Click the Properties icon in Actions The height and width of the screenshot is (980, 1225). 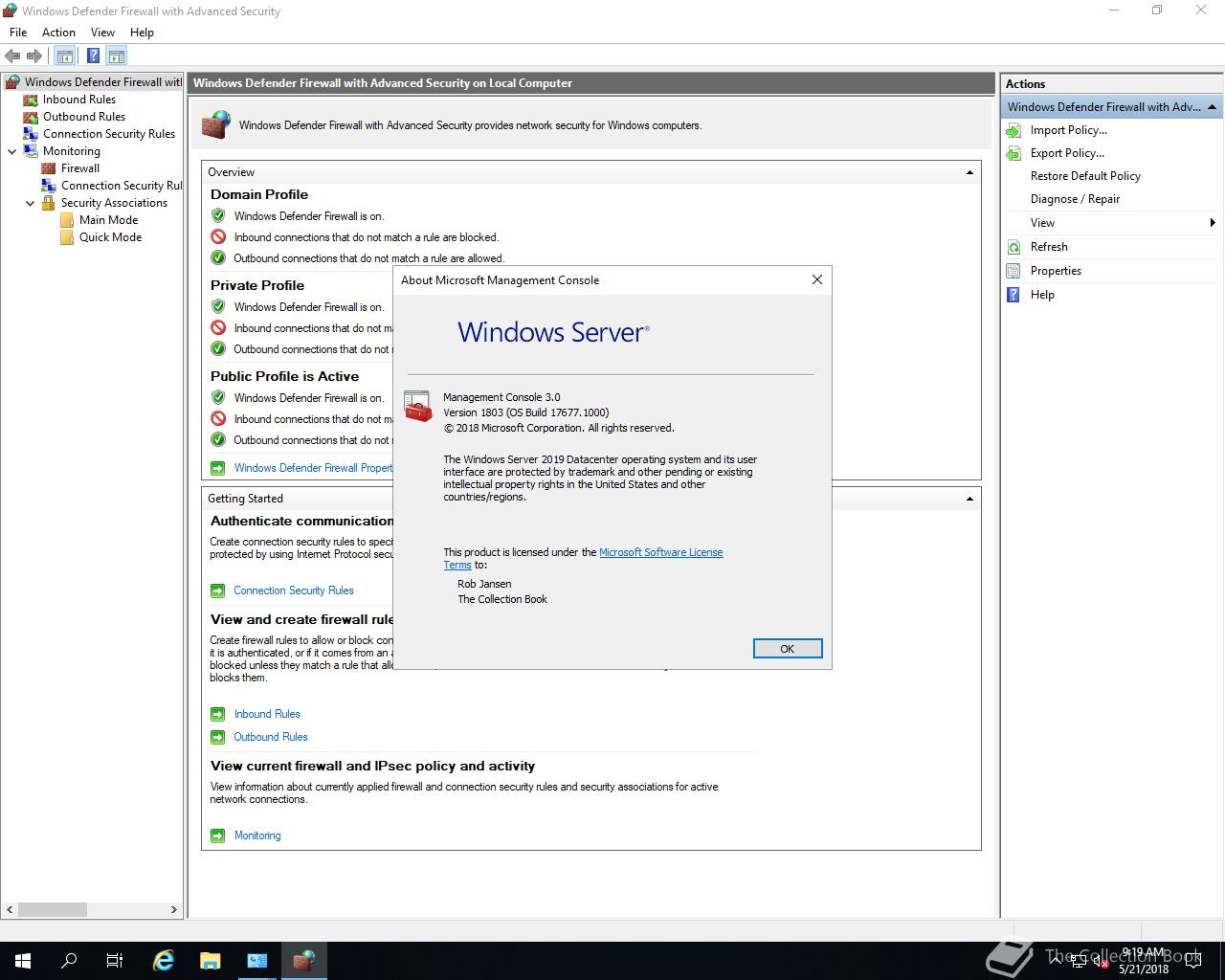[1013, 271]
